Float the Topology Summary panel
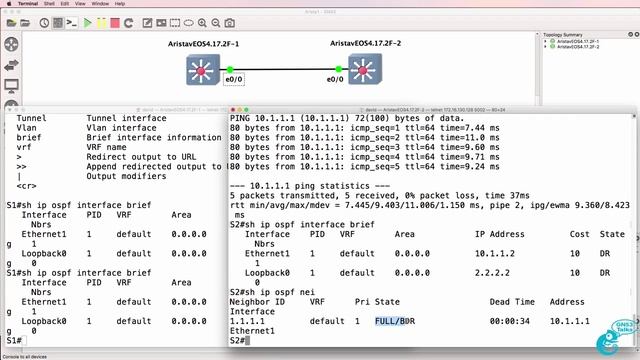 pyautogui.click(x=630, y=35)
